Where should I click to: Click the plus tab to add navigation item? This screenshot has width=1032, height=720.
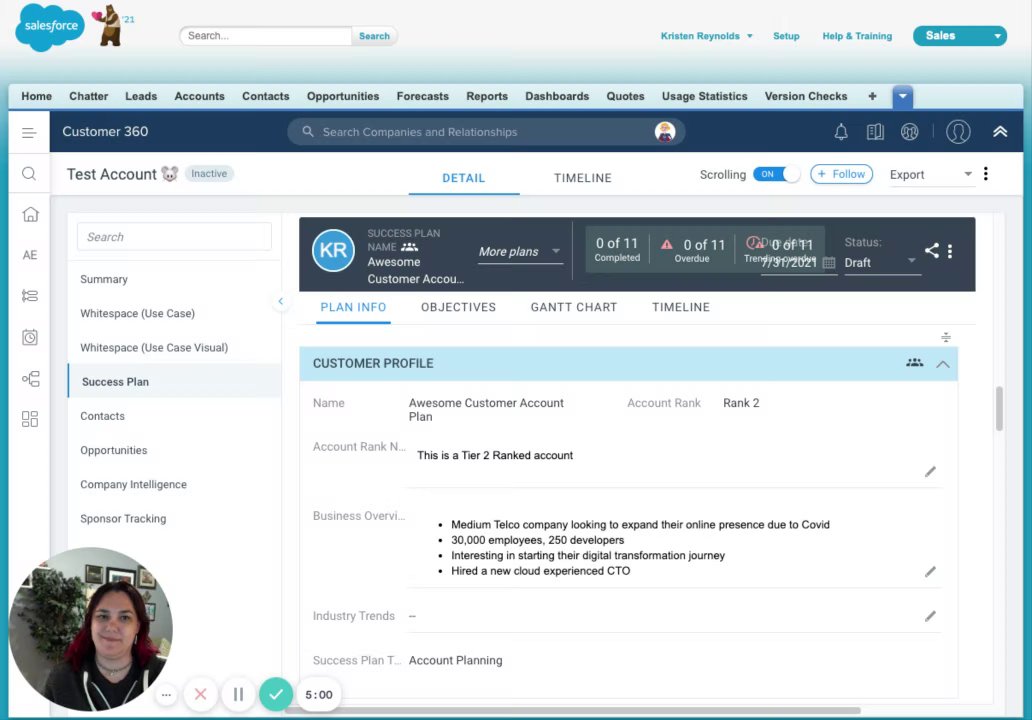pyautogui.click(x=872, y=96)
